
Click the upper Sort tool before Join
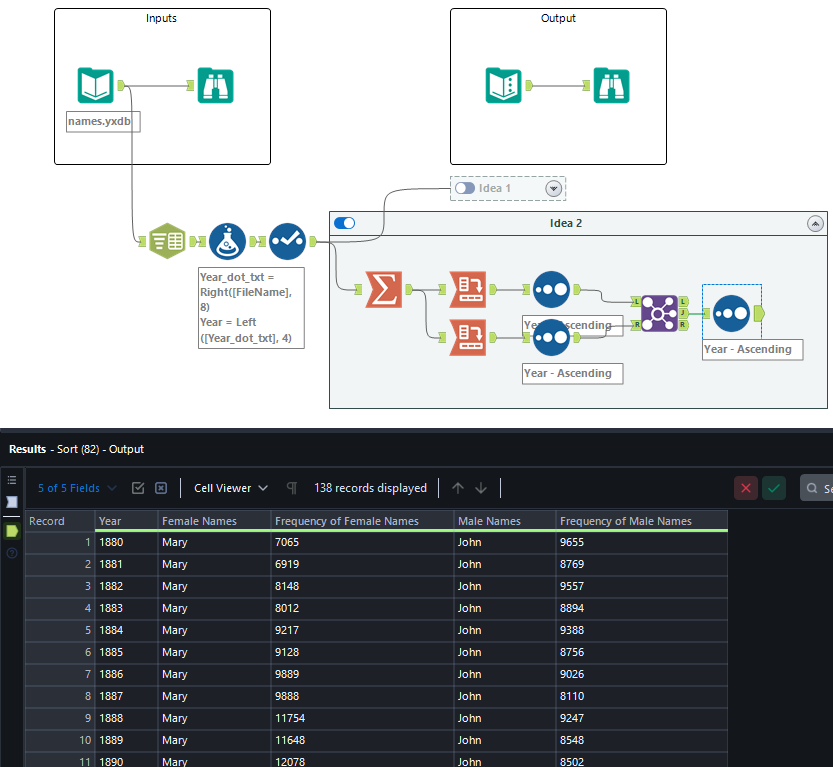point(551,289)
